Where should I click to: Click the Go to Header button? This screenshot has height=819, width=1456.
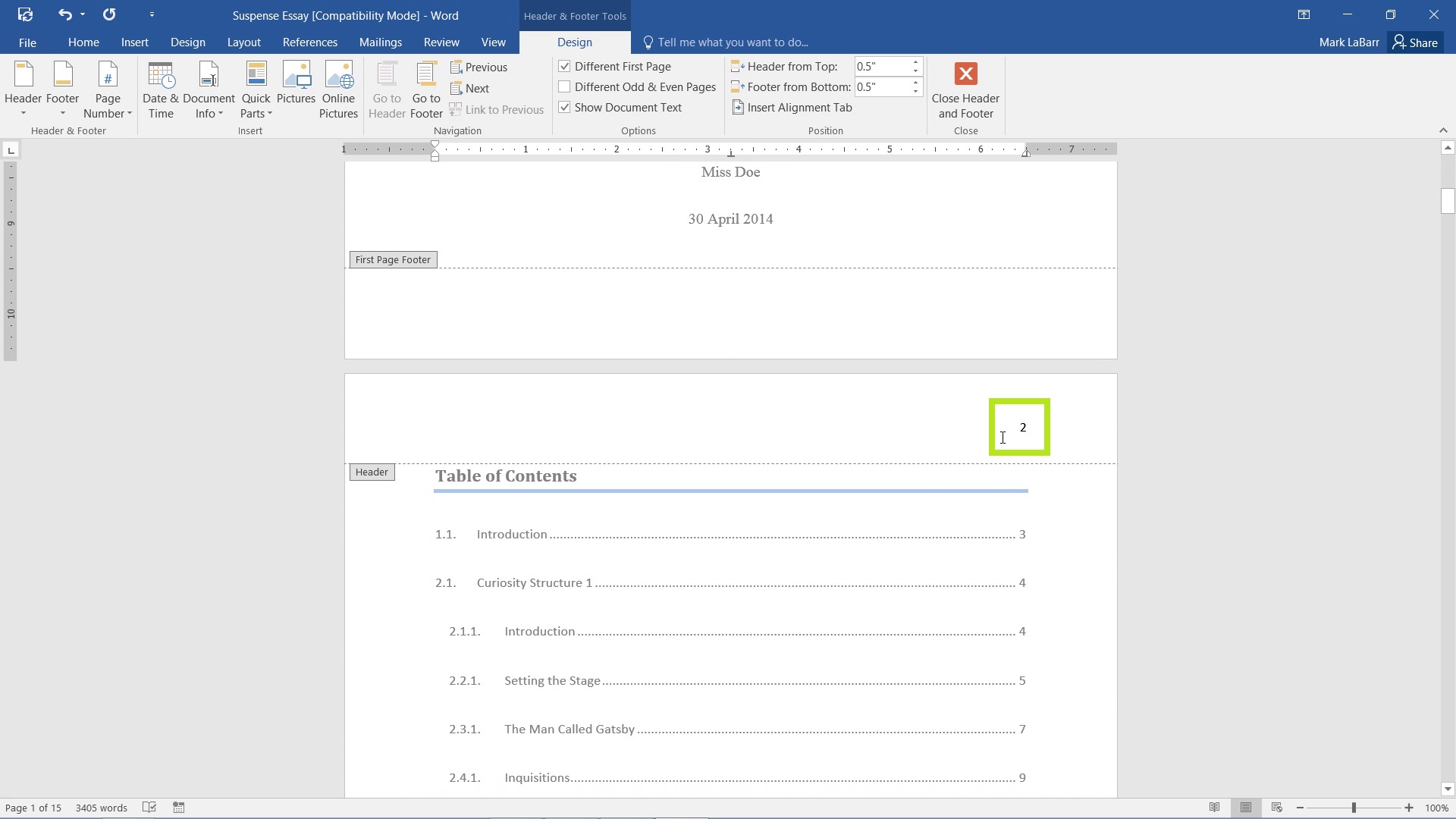pyautogui.click(x=387, y=90)
